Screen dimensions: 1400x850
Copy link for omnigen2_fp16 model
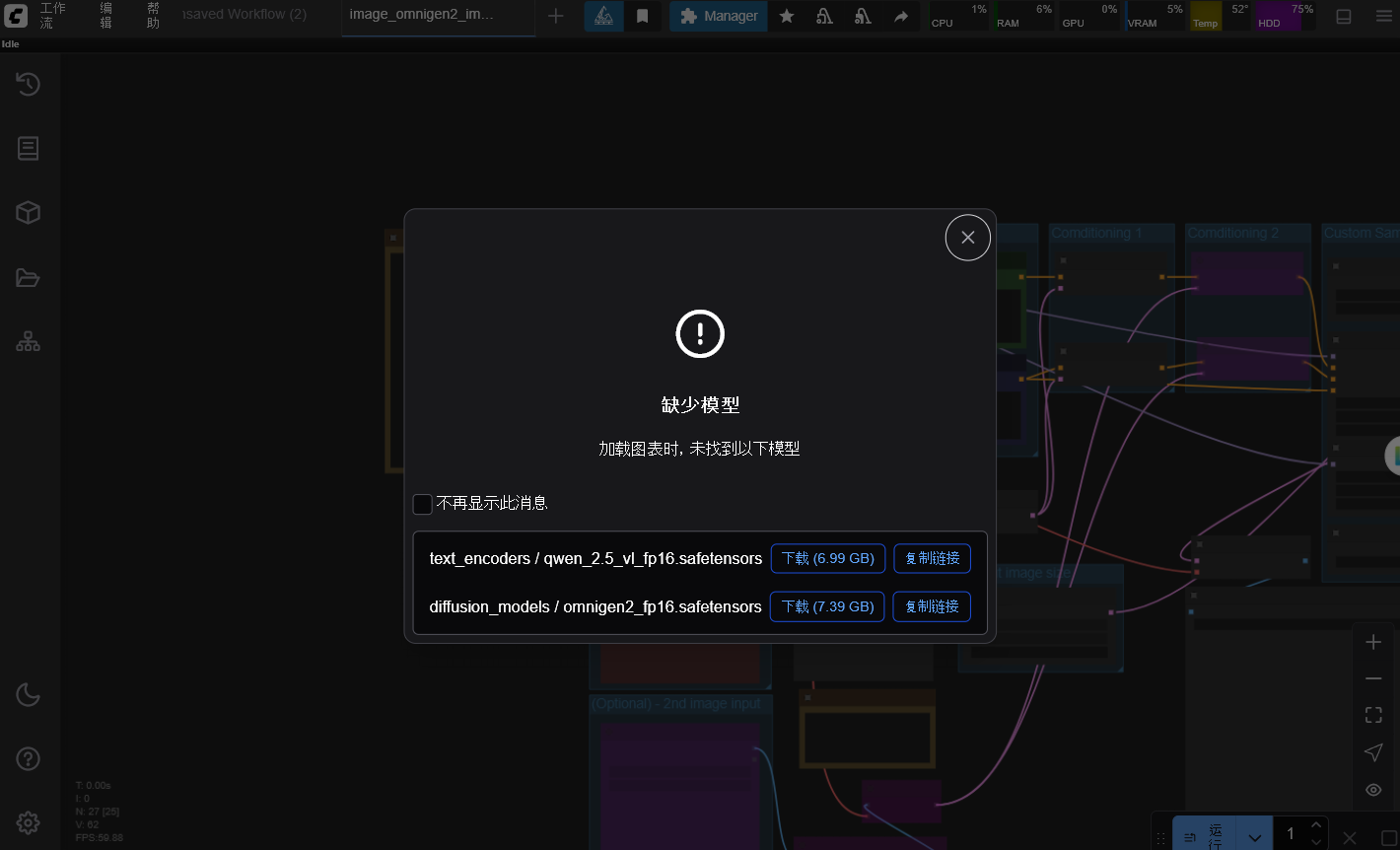[x=932, y=606]
